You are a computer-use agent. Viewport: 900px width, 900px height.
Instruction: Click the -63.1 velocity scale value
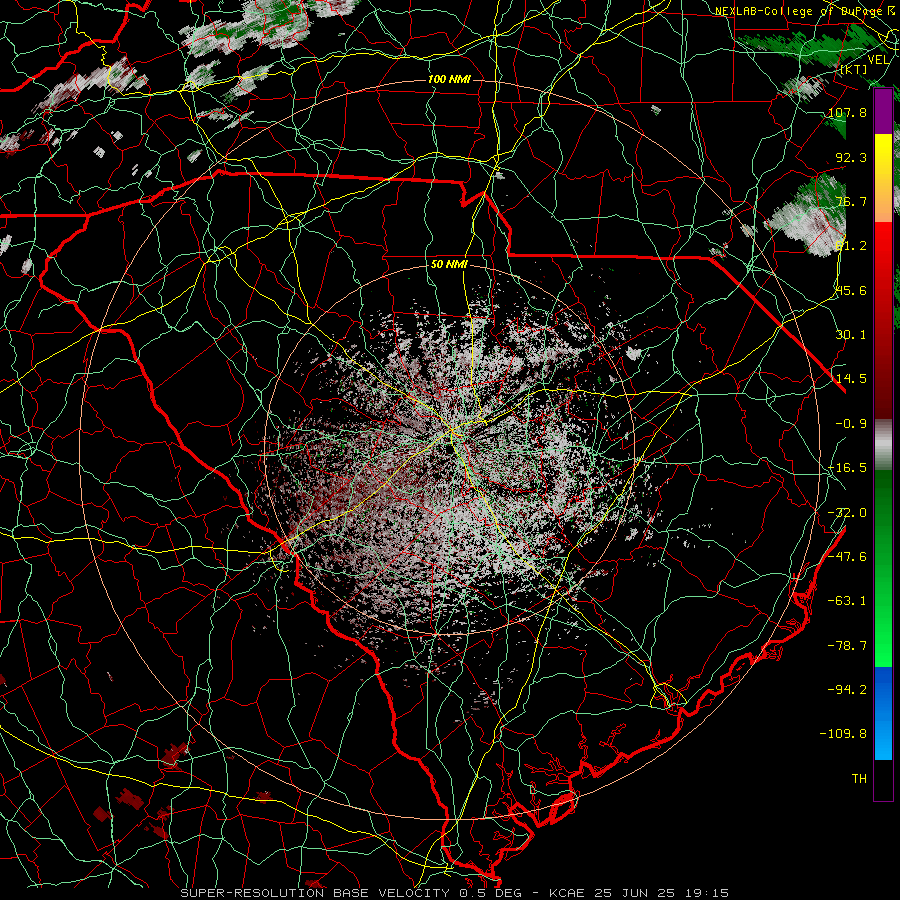(x=847, y=601)
